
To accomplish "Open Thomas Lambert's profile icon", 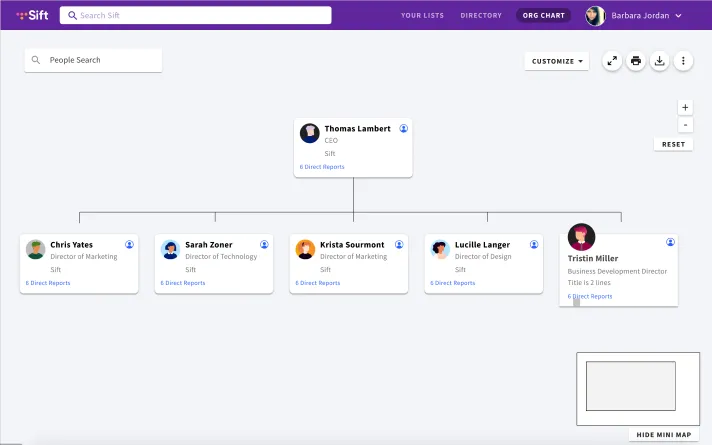I will click(x=403, y=129).
